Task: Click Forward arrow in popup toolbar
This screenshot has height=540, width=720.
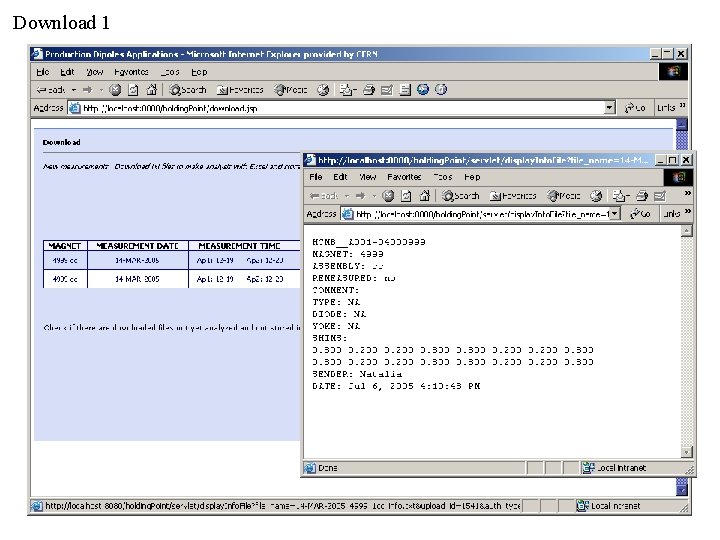Action: click(x=360, y=197)
